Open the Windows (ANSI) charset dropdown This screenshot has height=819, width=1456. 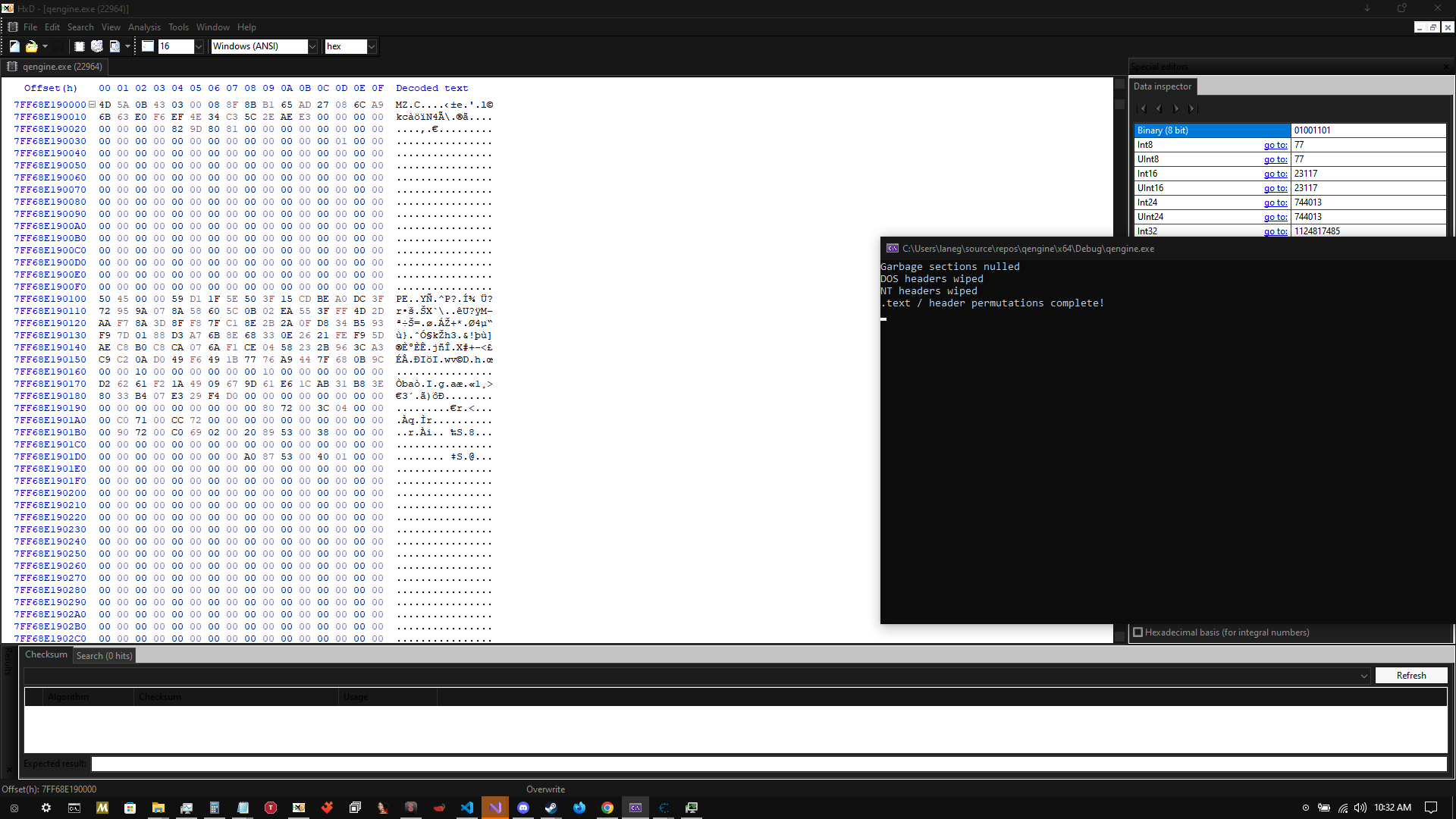coord(312,46)
